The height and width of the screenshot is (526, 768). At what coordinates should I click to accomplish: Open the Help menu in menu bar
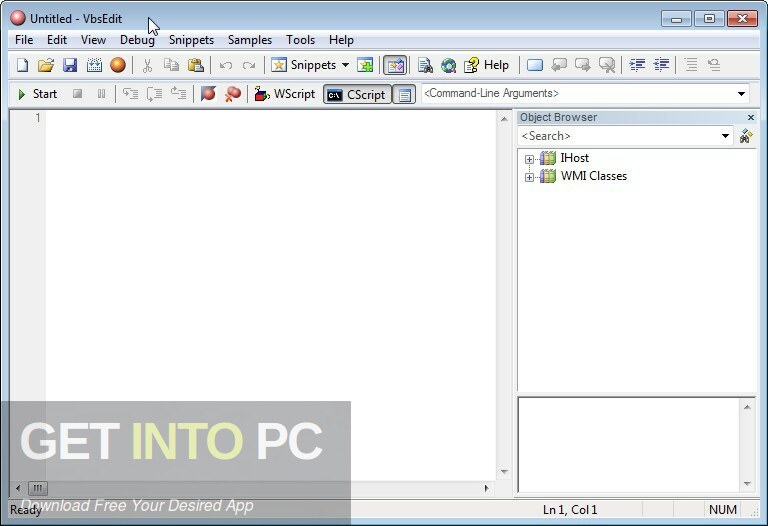click(x=341, y=40)
